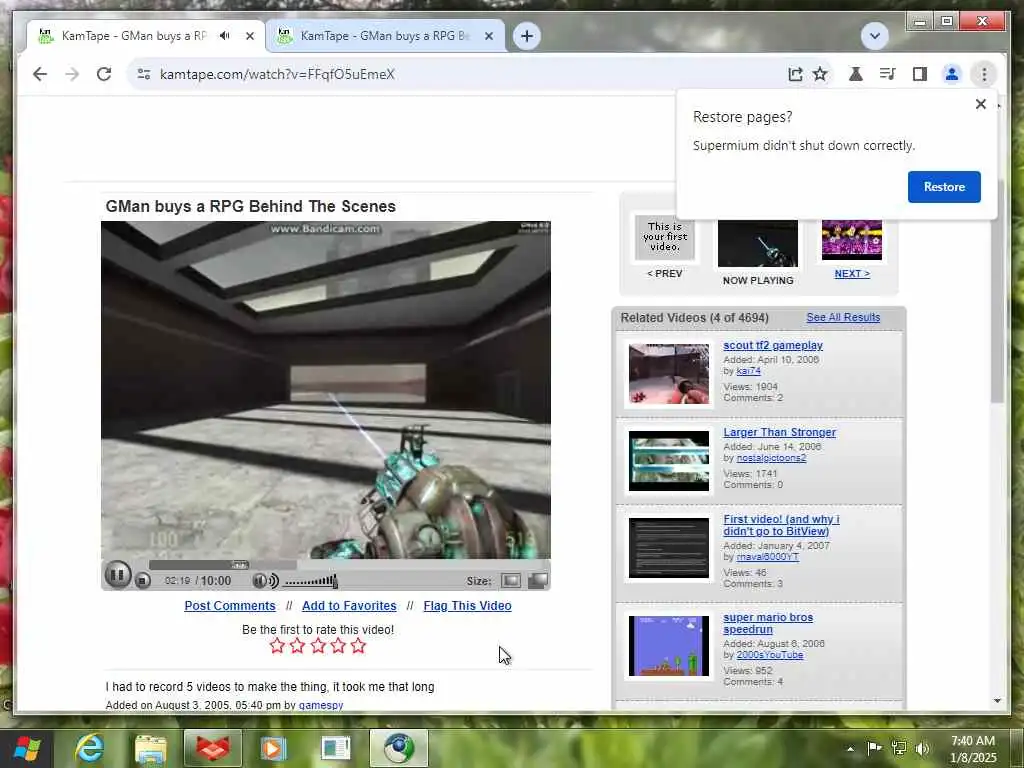
Task: Open the tab search dropdown
Action: pos(874,36)
